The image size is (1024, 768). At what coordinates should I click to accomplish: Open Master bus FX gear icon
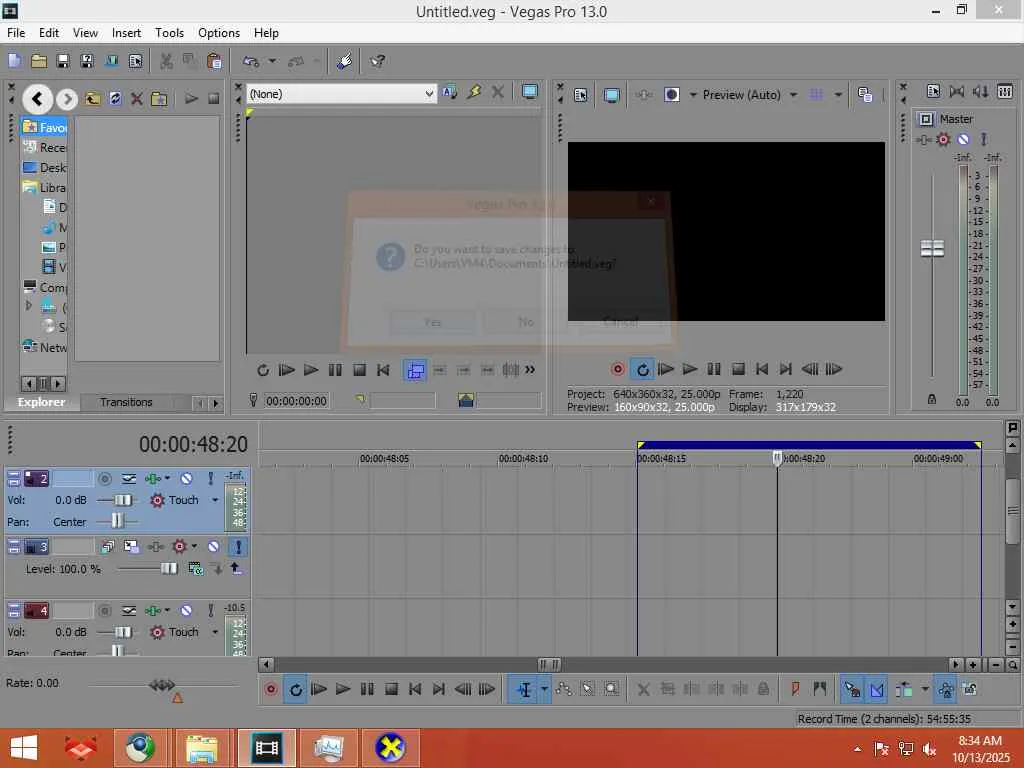click(943, 139)
